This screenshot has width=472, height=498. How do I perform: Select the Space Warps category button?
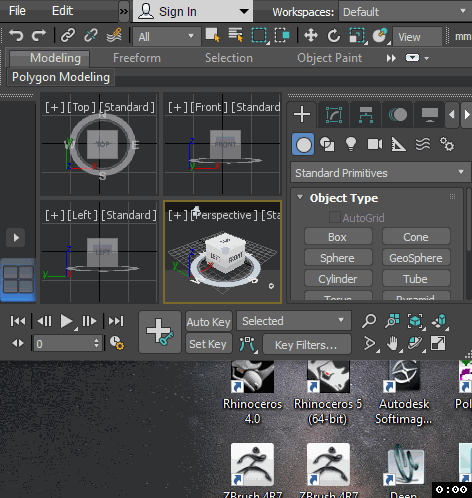coord(423,144)
